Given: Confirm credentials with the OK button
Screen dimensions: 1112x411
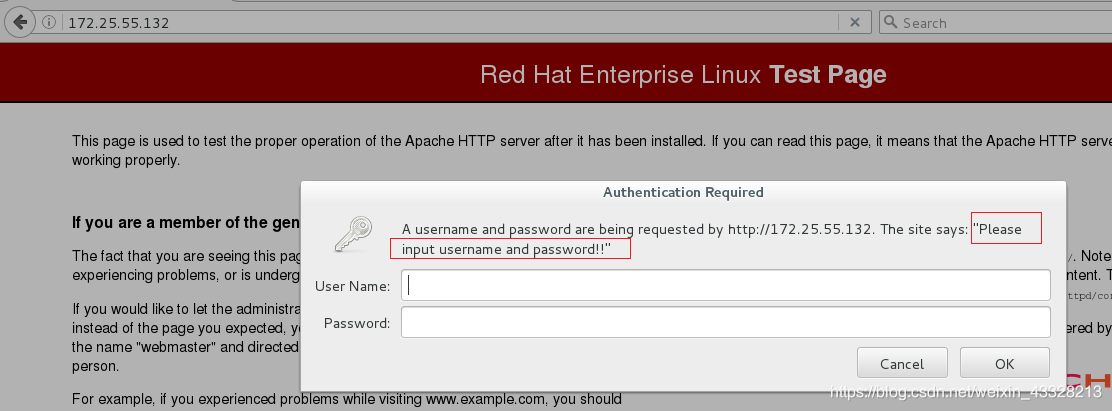Looking at the screenshot, I should 1005,363.
